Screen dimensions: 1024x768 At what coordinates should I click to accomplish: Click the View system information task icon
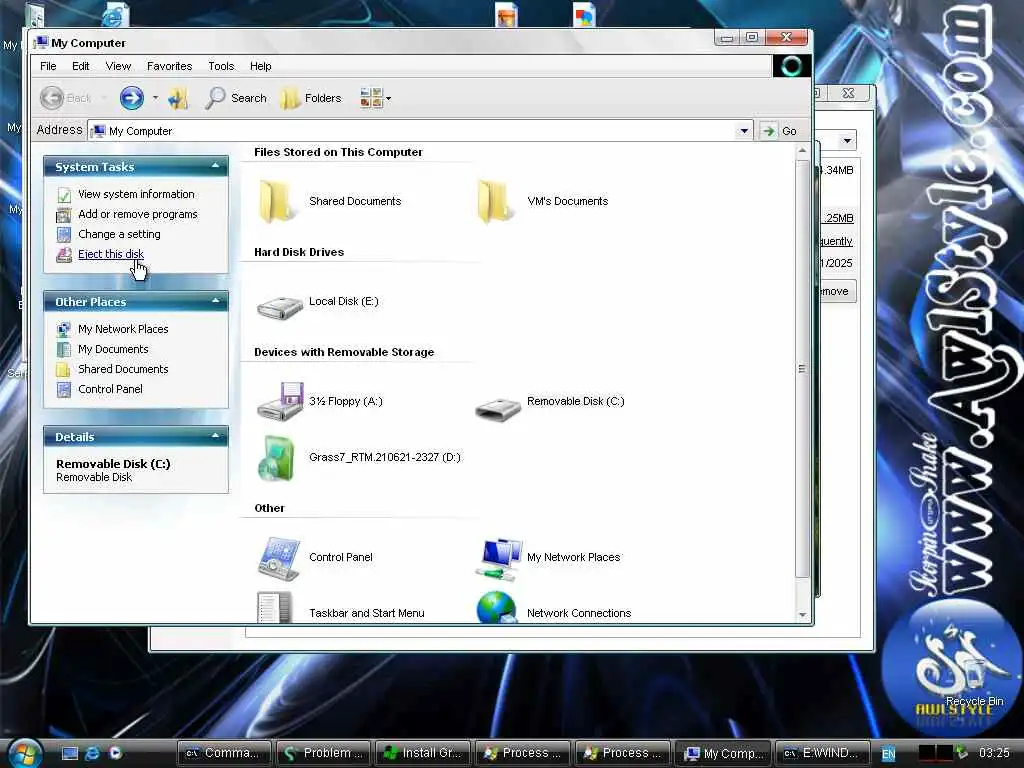pos(64,195)
